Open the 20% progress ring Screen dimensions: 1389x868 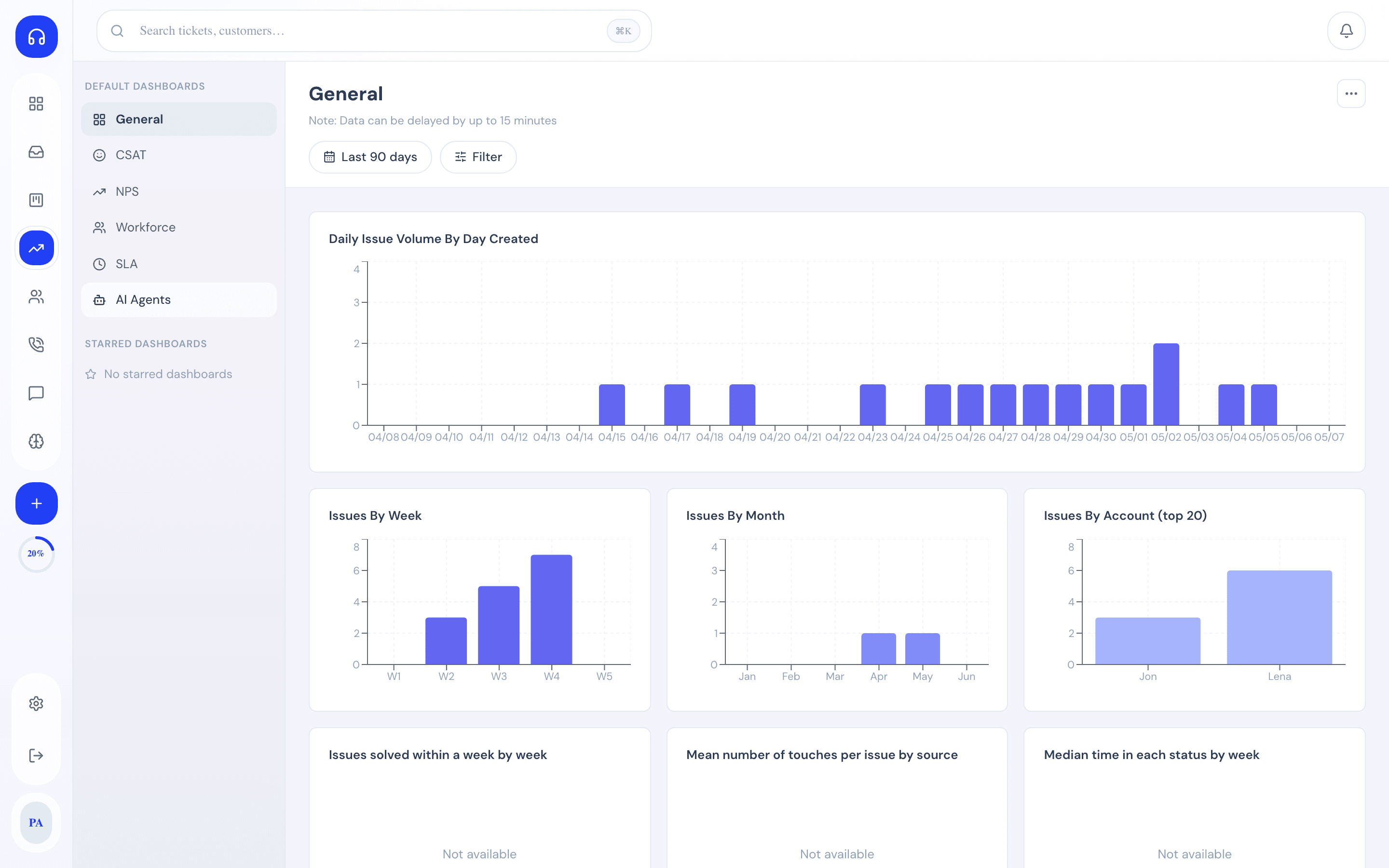36,554
